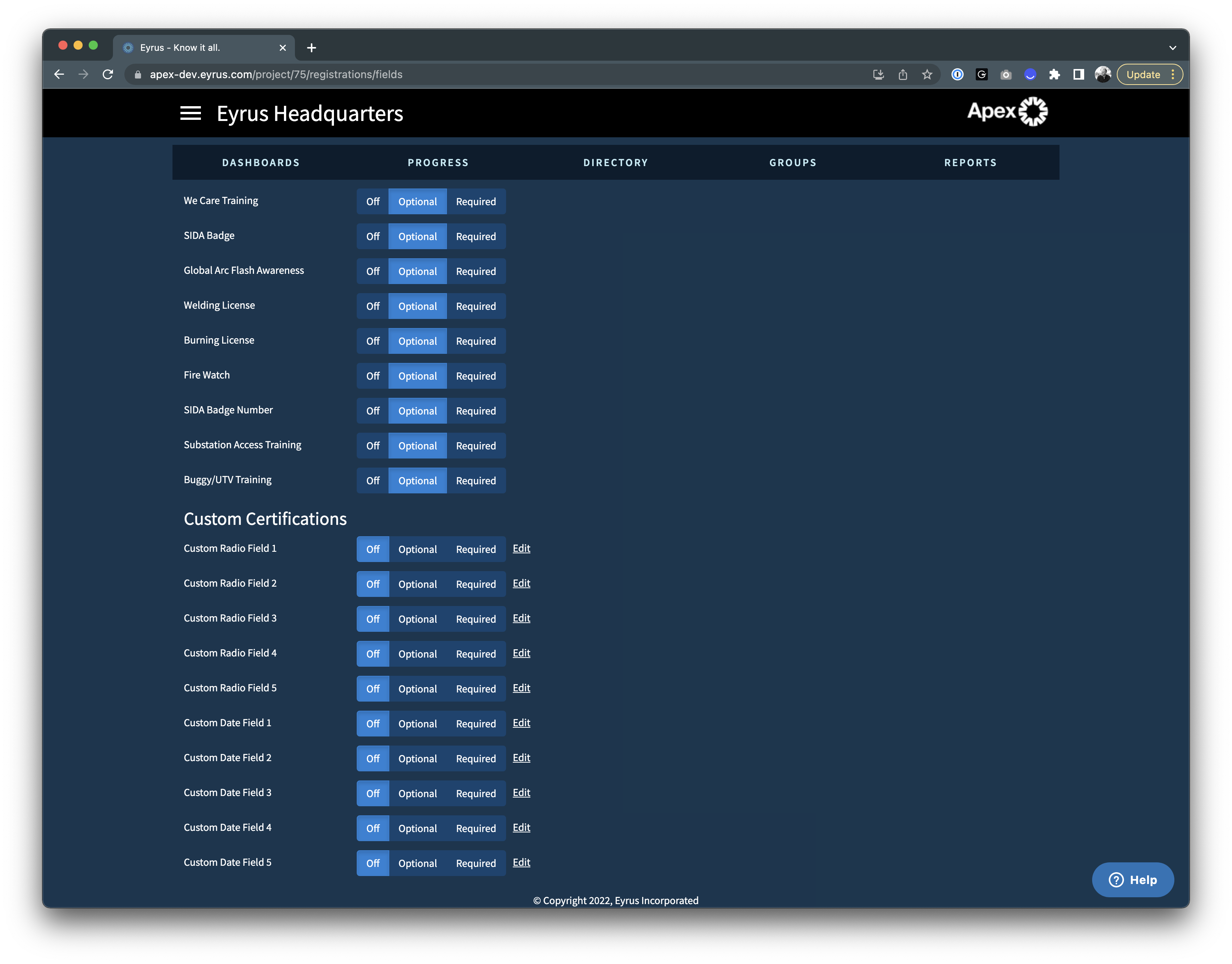Click the share page icon

click(903, 74)
